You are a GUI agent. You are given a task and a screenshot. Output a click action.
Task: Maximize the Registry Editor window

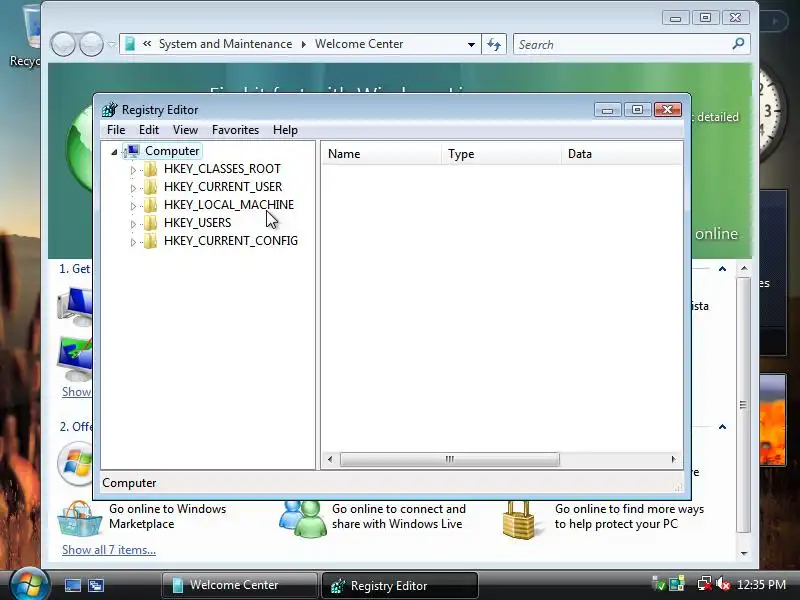pyautogui.click(x=637, y=110)
